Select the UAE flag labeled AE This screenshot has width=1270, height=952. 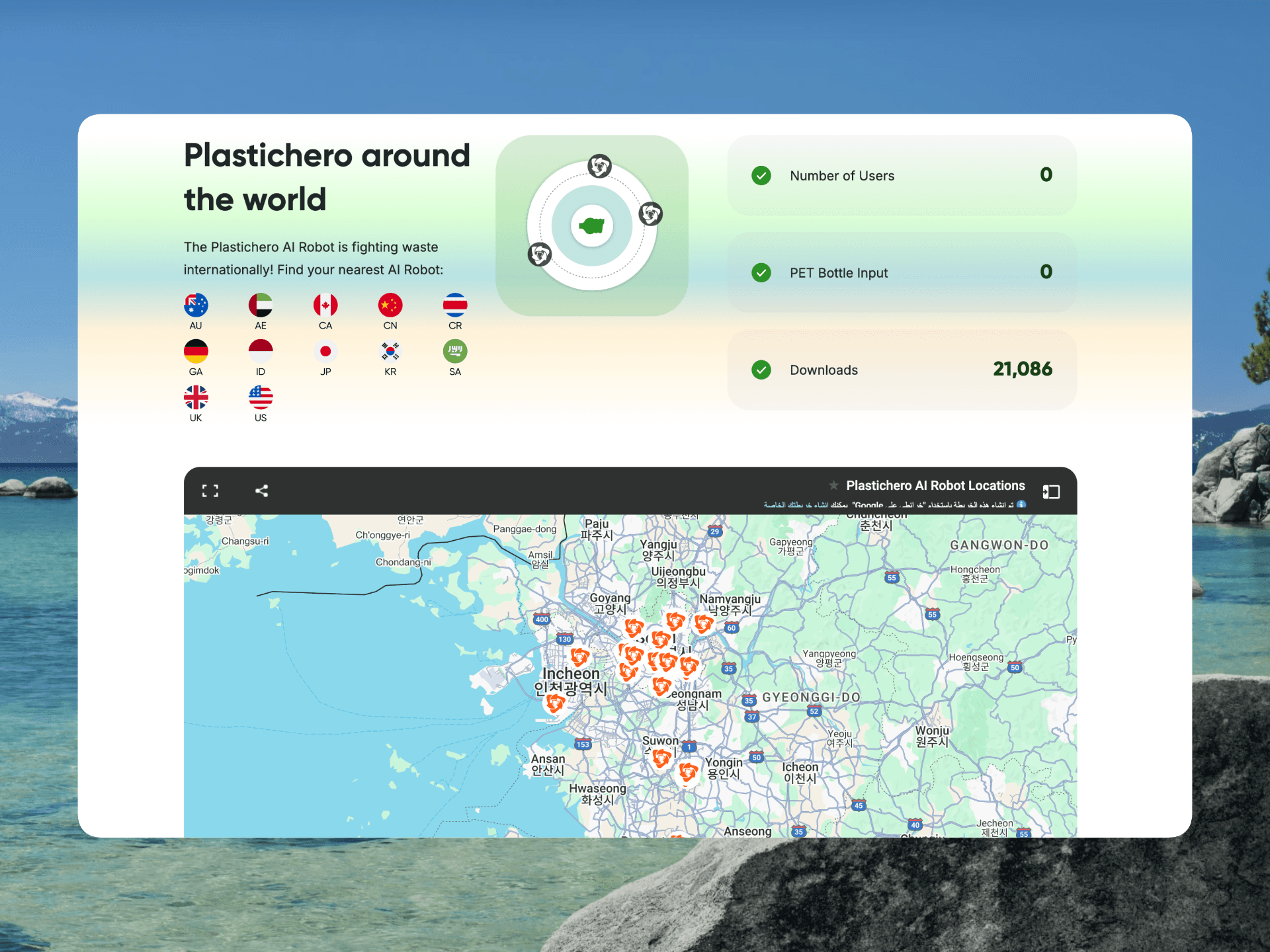point(261,305)
